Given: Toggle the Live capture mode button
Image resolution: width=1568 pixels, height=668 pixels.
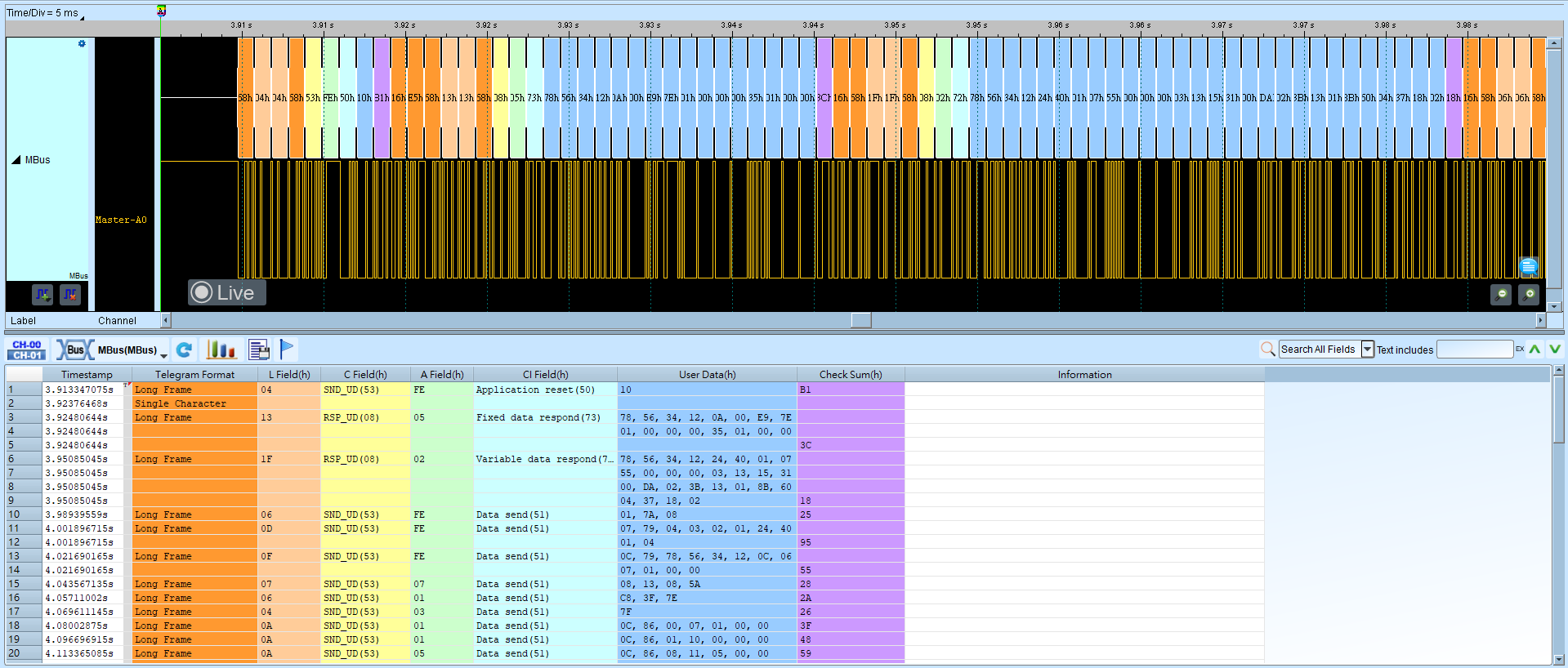Looking at the screenshot, I should click(227, 292).
